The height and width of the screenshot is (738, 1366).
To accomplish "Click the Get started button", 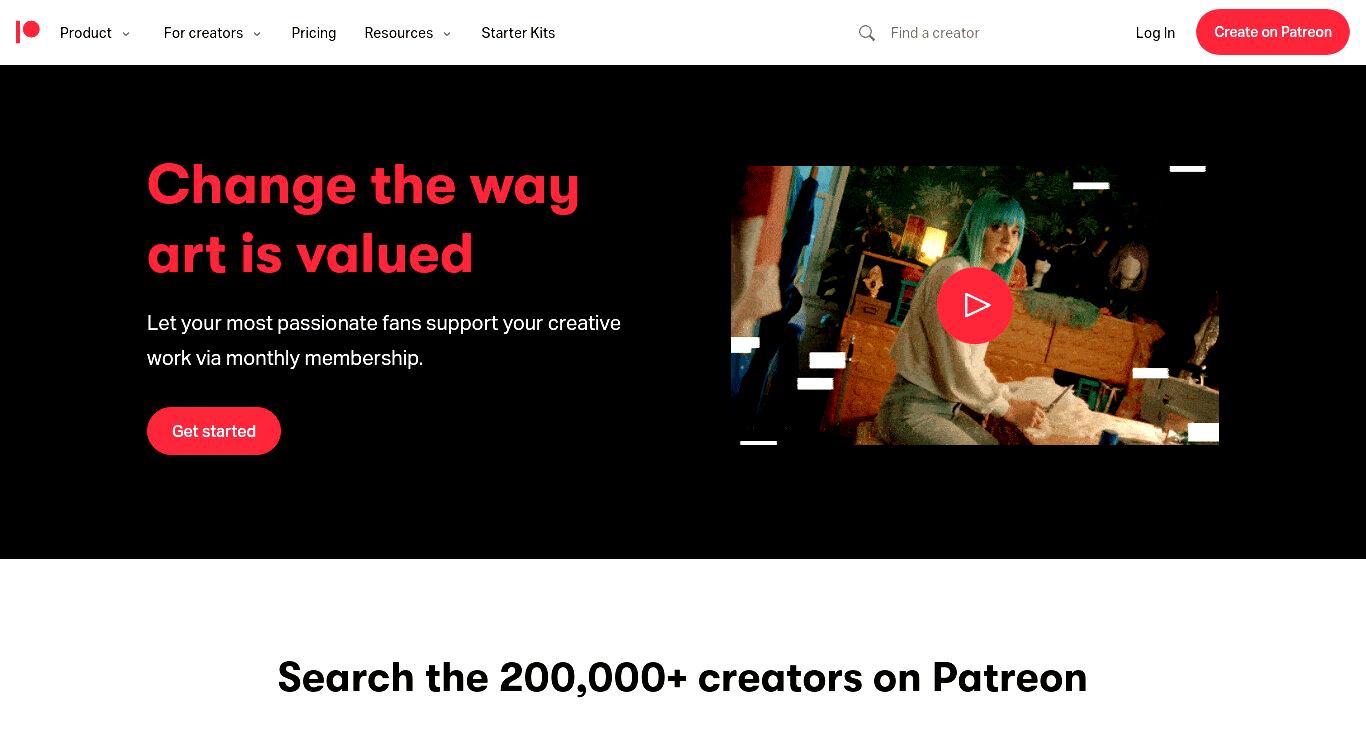I will (214, 431).
